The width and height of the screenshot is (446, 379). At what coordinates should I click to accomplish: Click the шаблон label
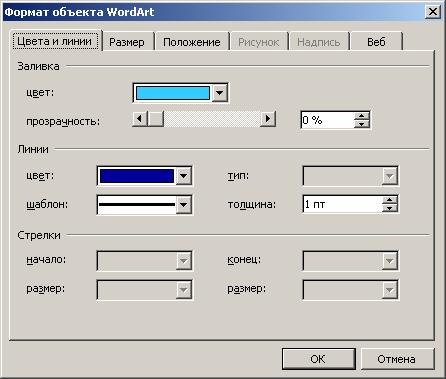click(47, 204)
